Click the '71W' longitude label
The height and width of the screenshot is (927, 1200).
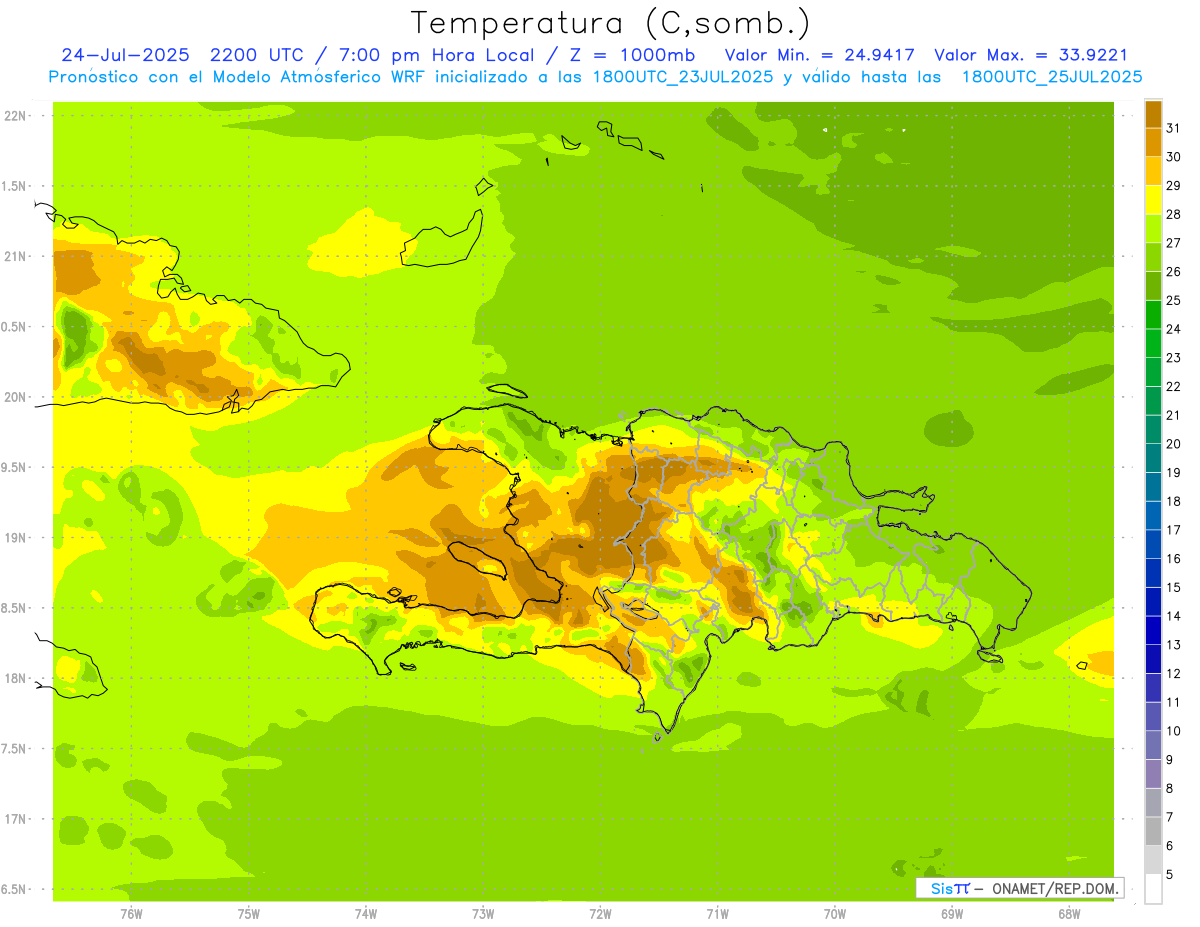tap(717, 914)
